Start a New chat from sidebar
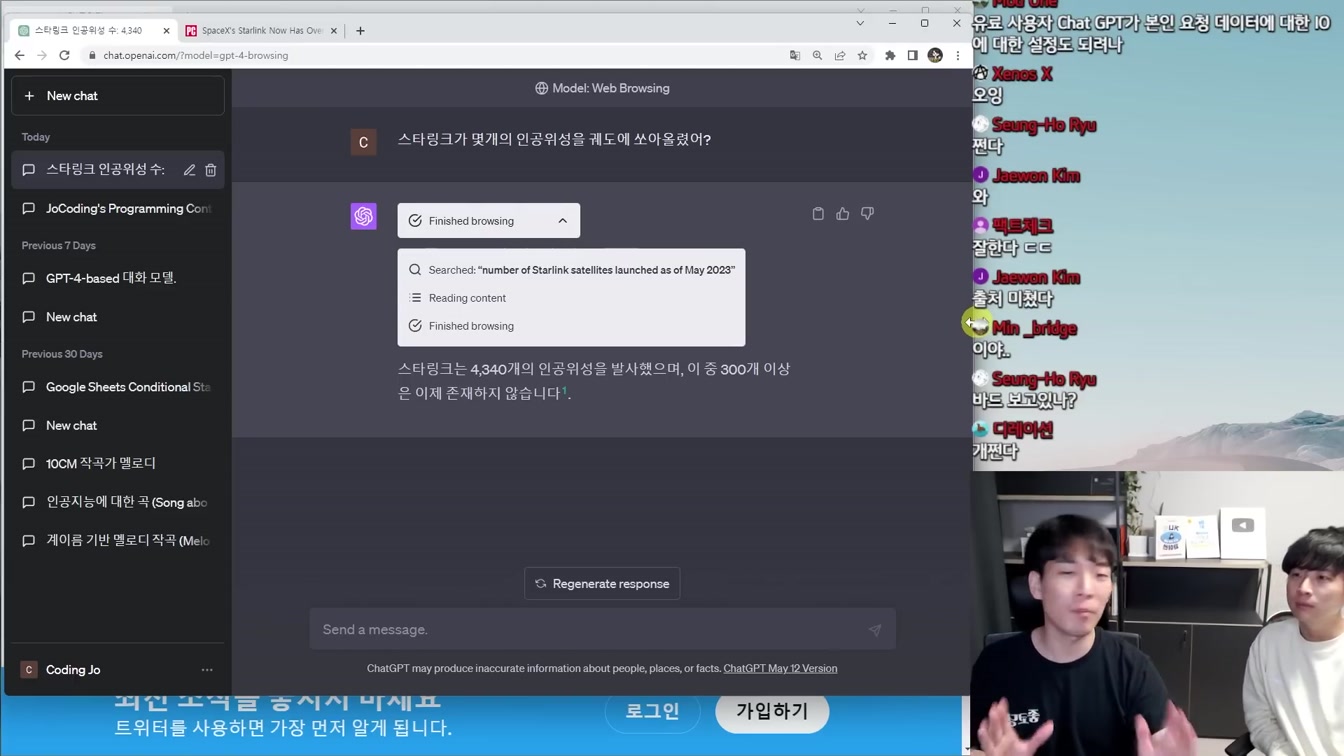This screenshot has width=1344, height=756. pos(118,96)
